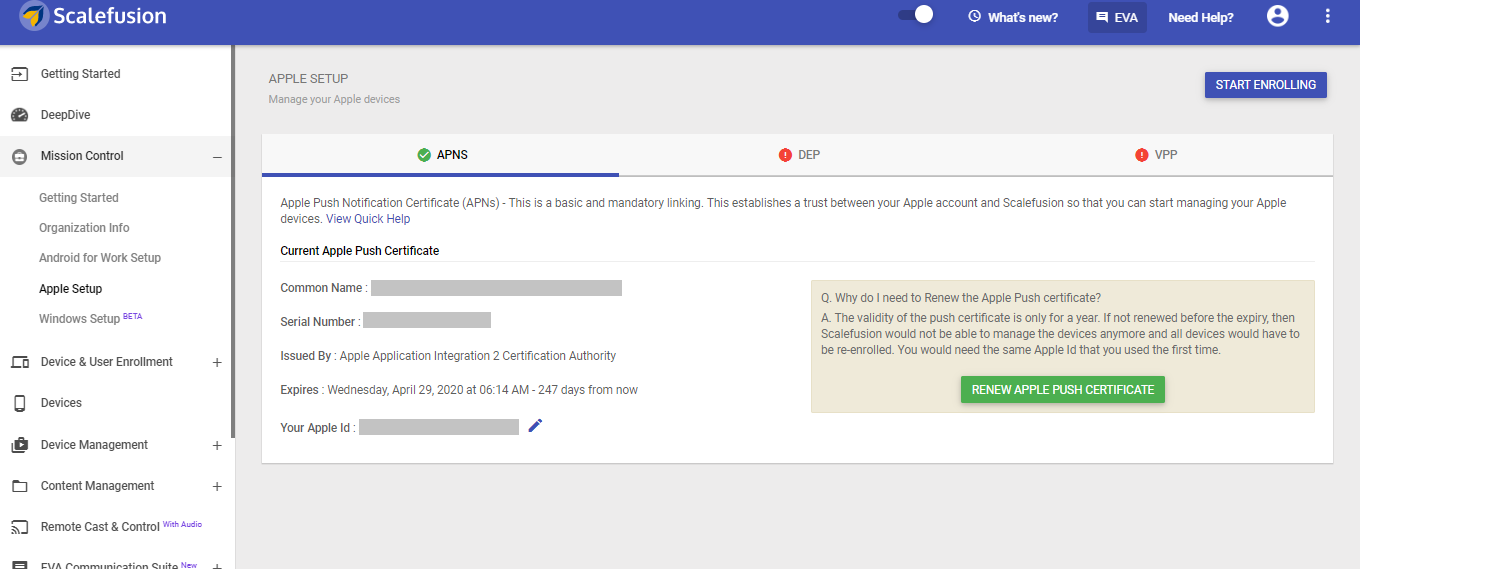Click the Remote Cast & Control label
The image size is (1501, 569).
click(x=100, y=527)
